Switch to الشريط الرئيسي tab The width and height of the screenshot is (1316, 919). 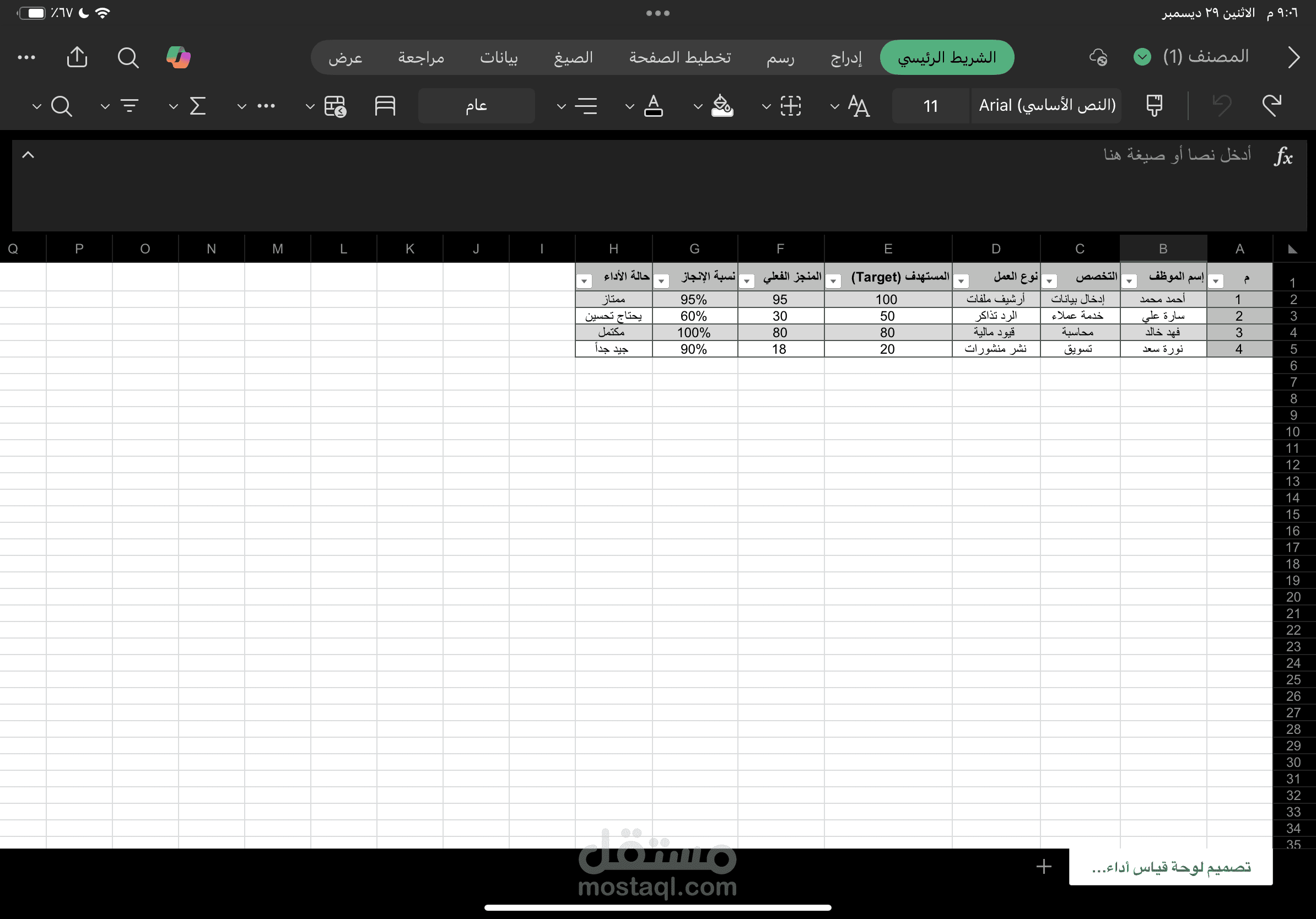(x=947, y=57)
